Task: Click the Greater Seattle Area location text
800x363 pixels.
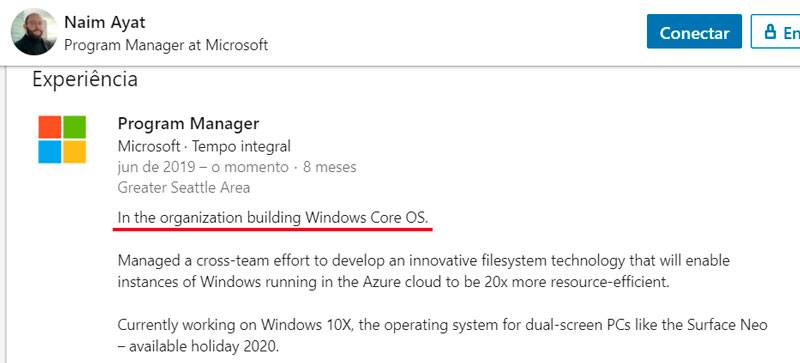Action: pos(184,187)
